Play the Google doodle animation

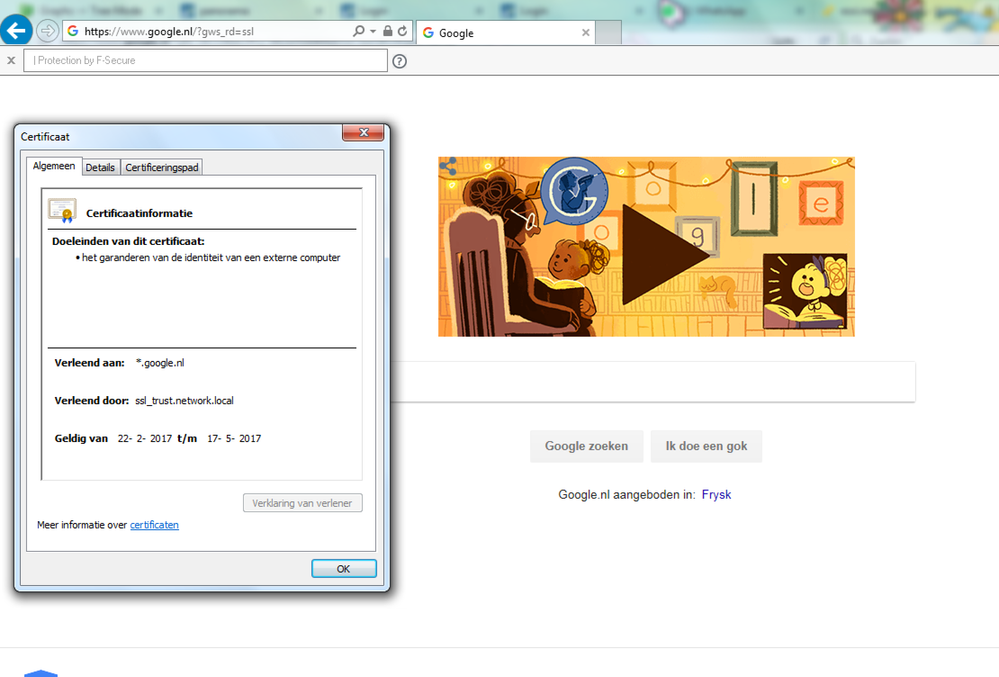pos(665,254)
